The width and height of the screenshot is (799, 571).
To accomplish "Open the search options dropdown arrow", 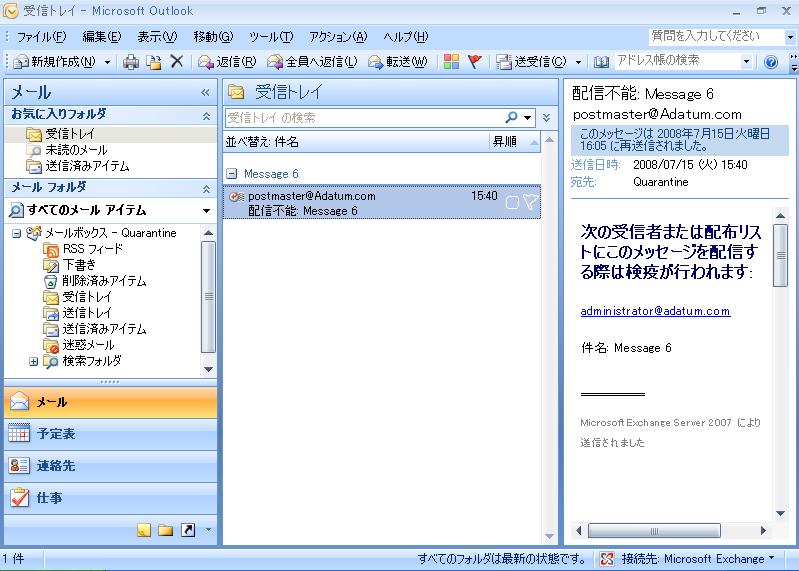I will coord(528,118).
